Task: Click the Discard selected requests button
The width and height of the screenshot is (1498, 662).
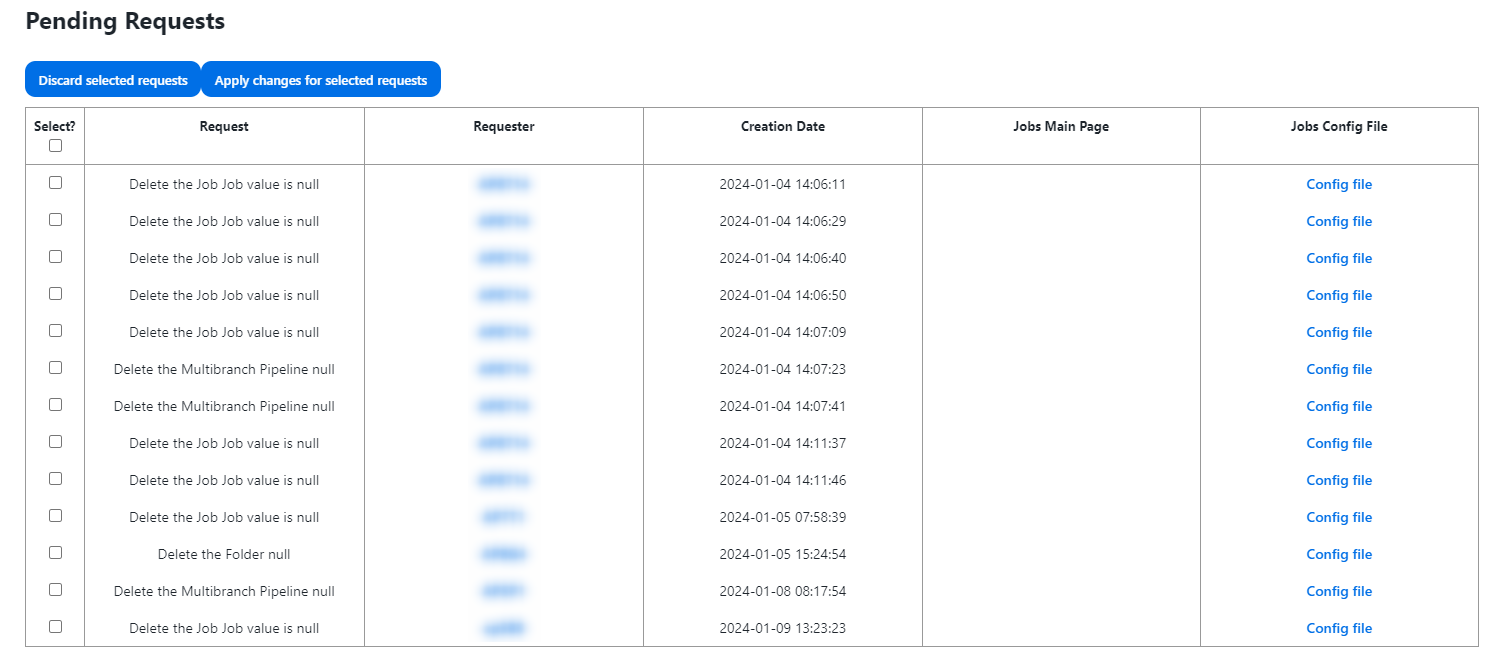Action: tap(113, 80)
